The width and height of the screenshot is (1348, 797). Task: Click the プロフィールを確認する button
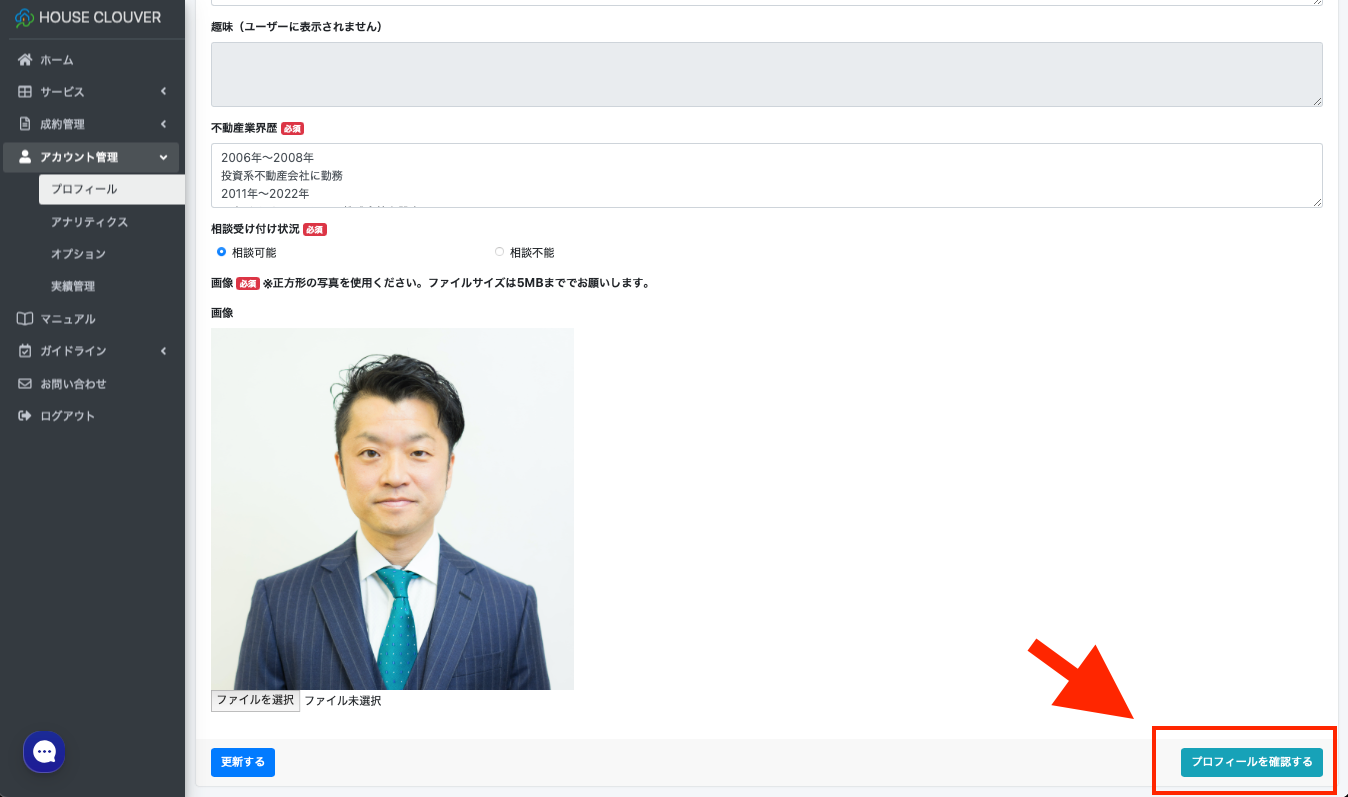click(1251, 762)
